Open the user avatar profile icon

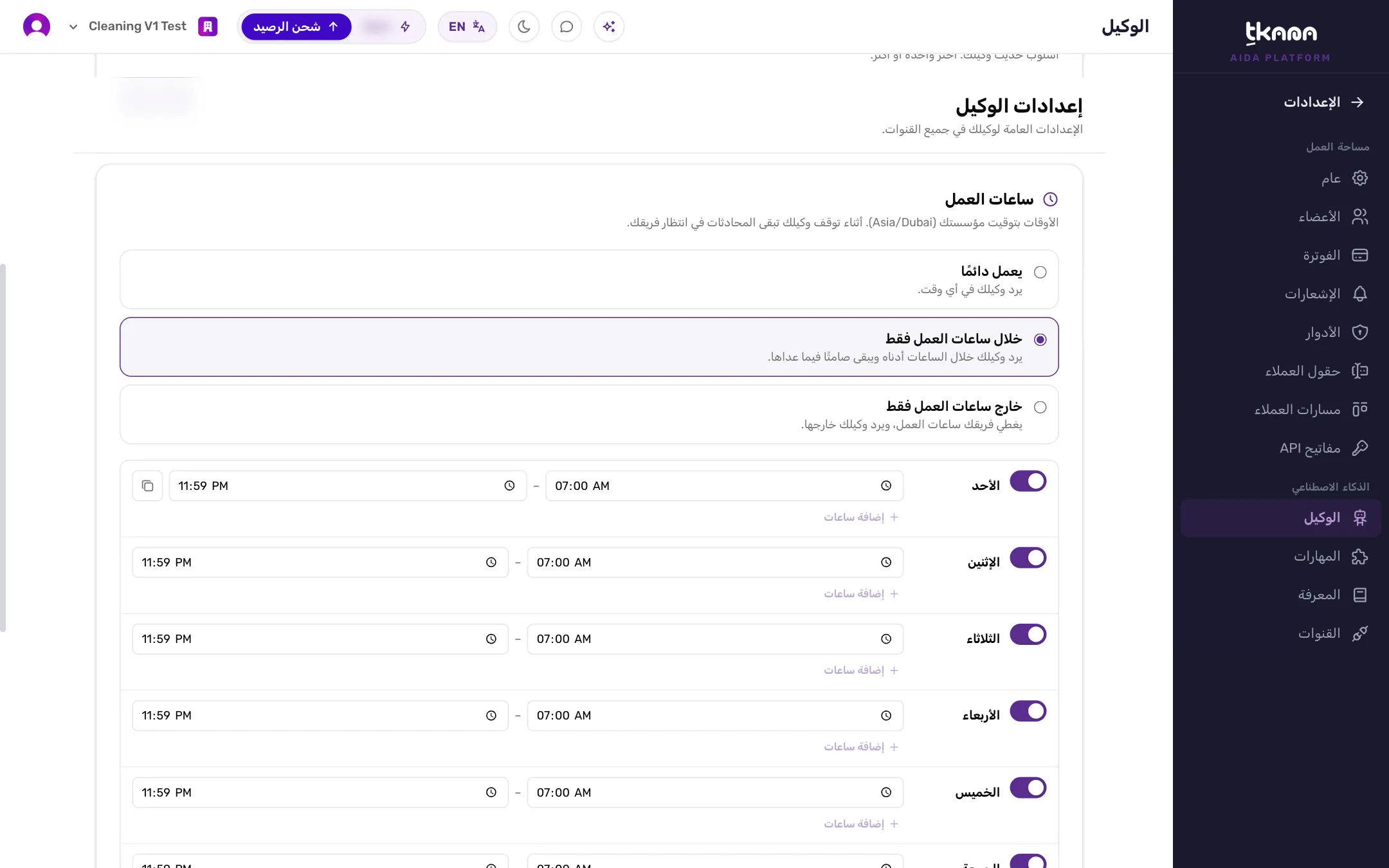[37, 26]
